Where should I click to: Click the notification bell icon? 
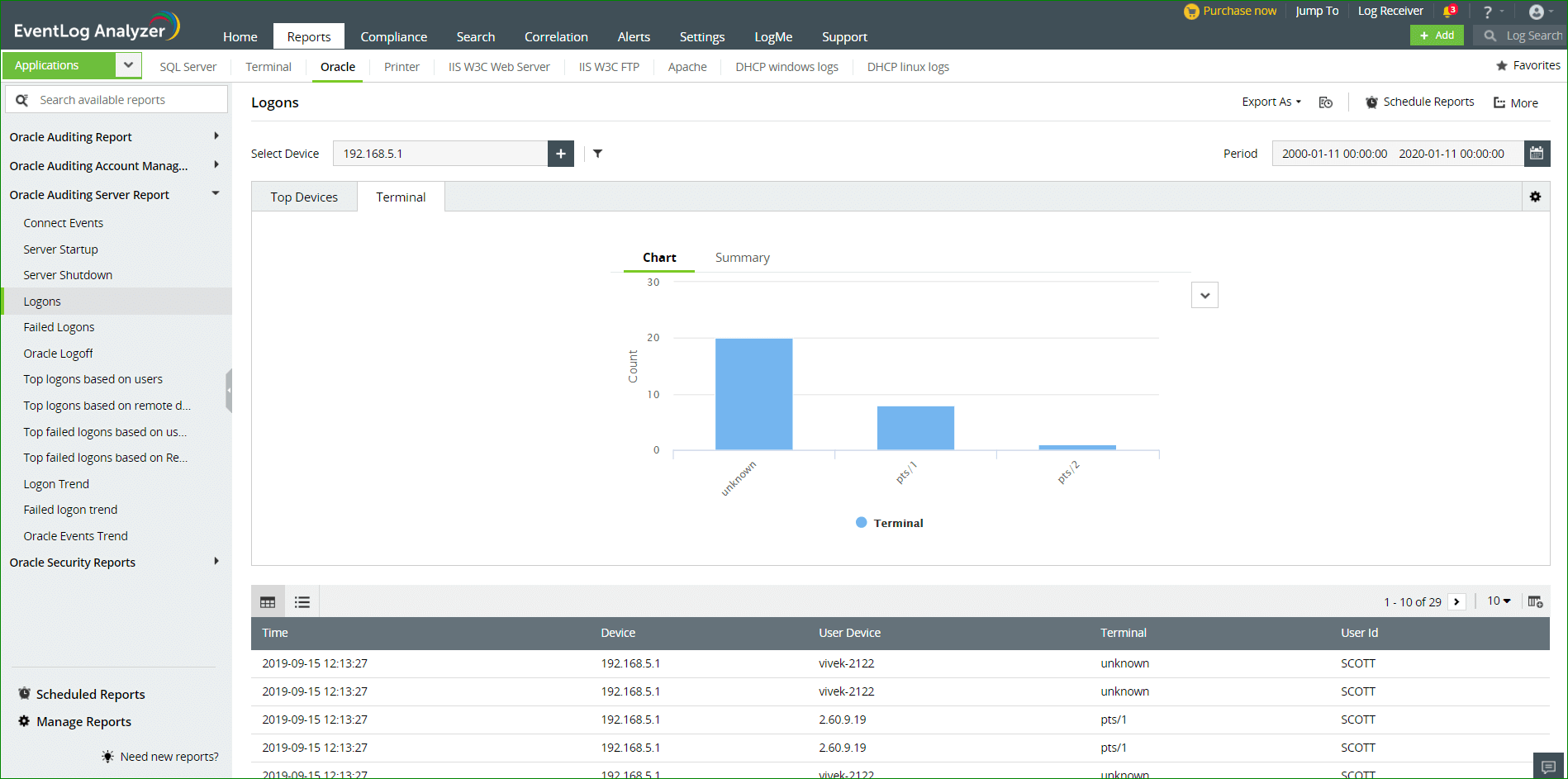[x=1449, y=12]
